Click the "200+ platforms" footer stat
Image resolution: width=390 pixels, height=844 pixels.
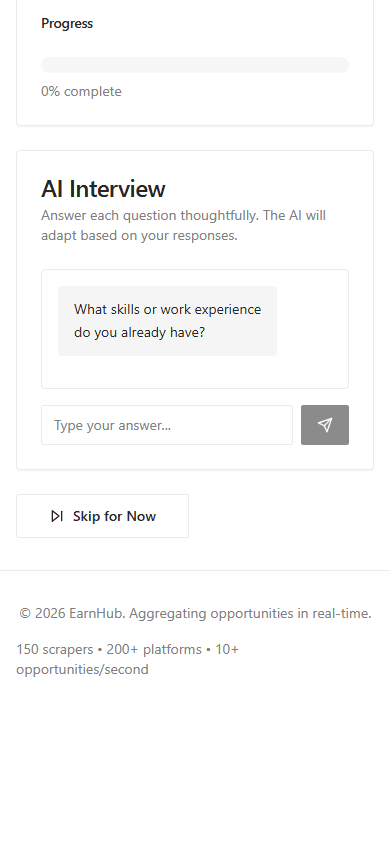154,649
